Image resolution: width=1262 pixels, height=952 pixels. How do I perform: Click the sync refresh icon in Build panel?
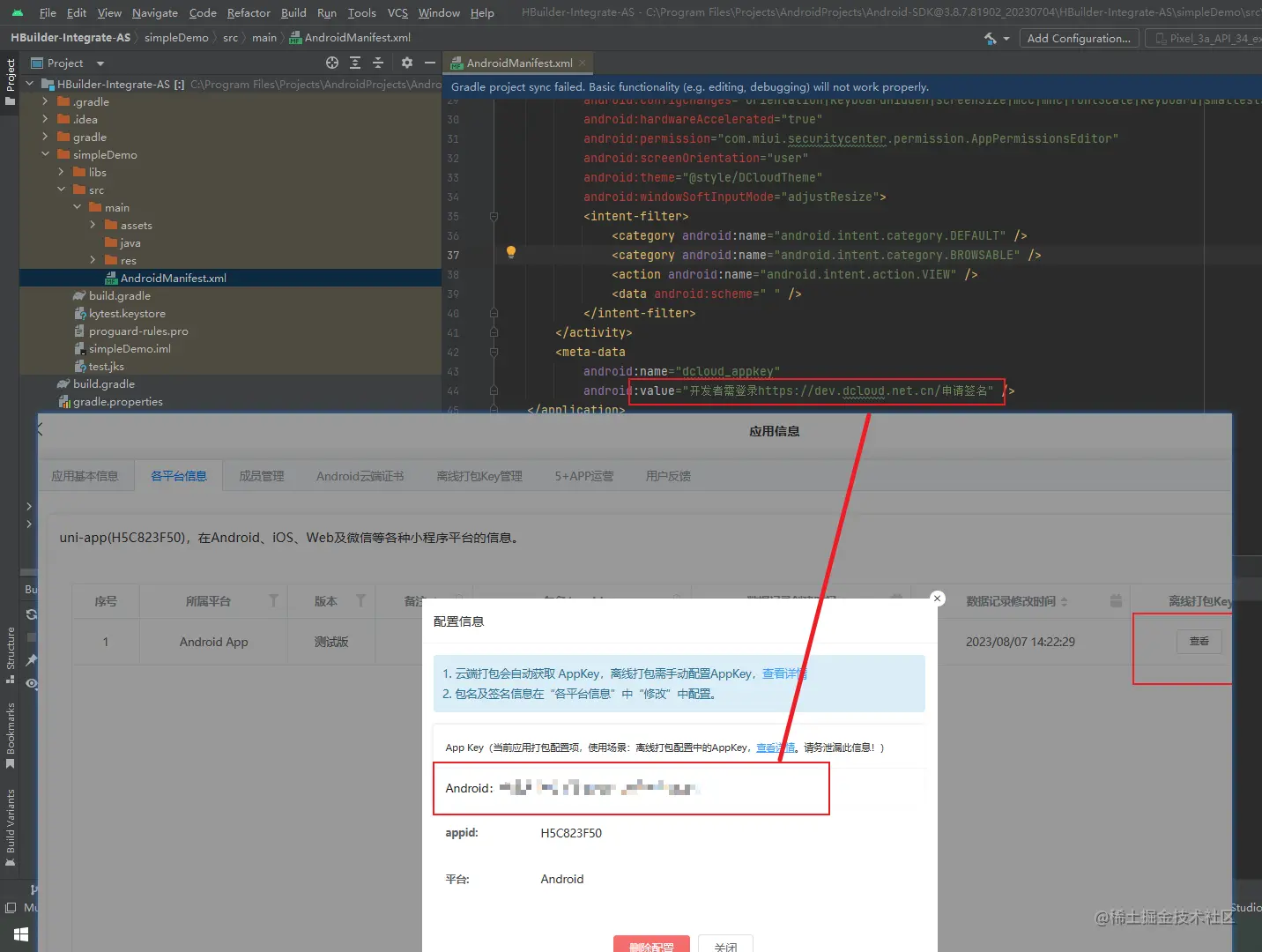coord(32,614)
